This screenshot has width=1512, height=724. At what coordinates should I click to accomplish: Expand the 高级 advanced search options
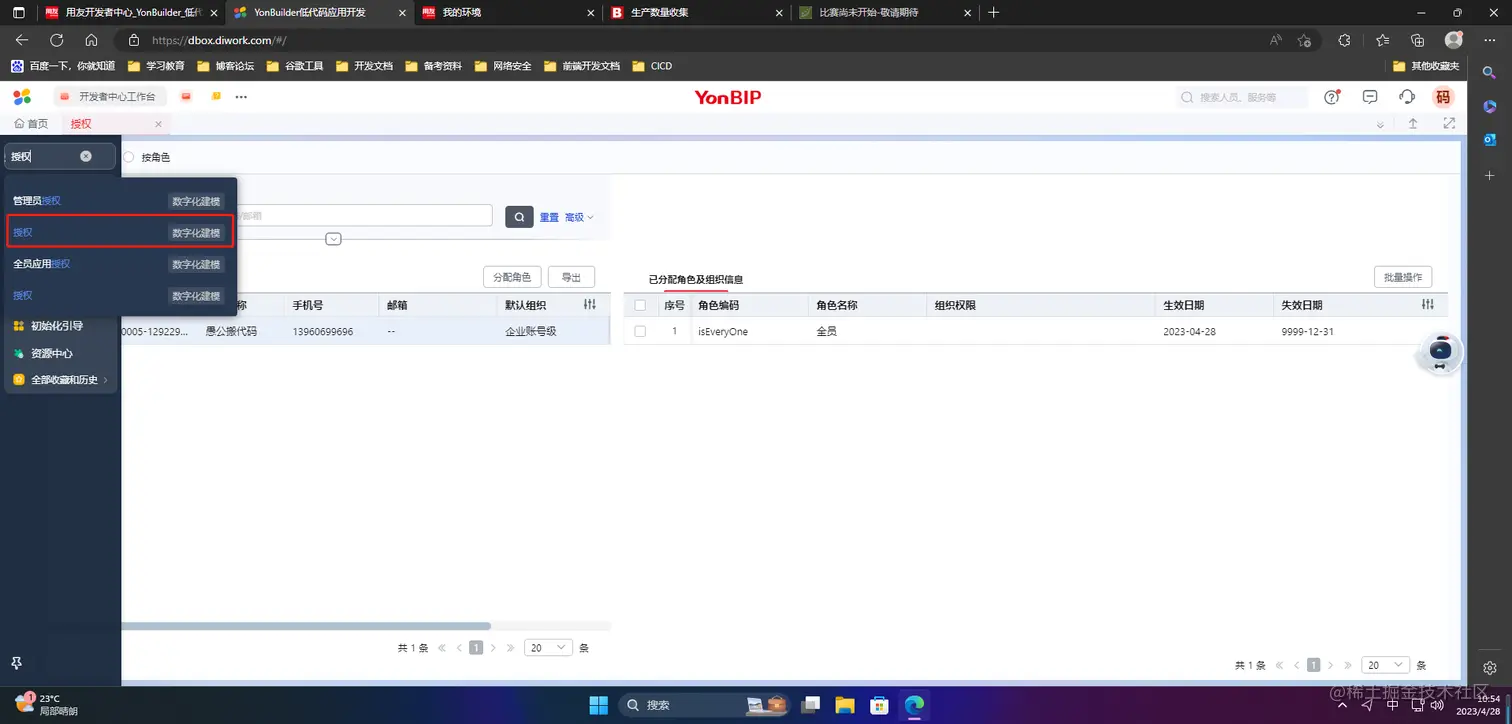pos(574,216)
